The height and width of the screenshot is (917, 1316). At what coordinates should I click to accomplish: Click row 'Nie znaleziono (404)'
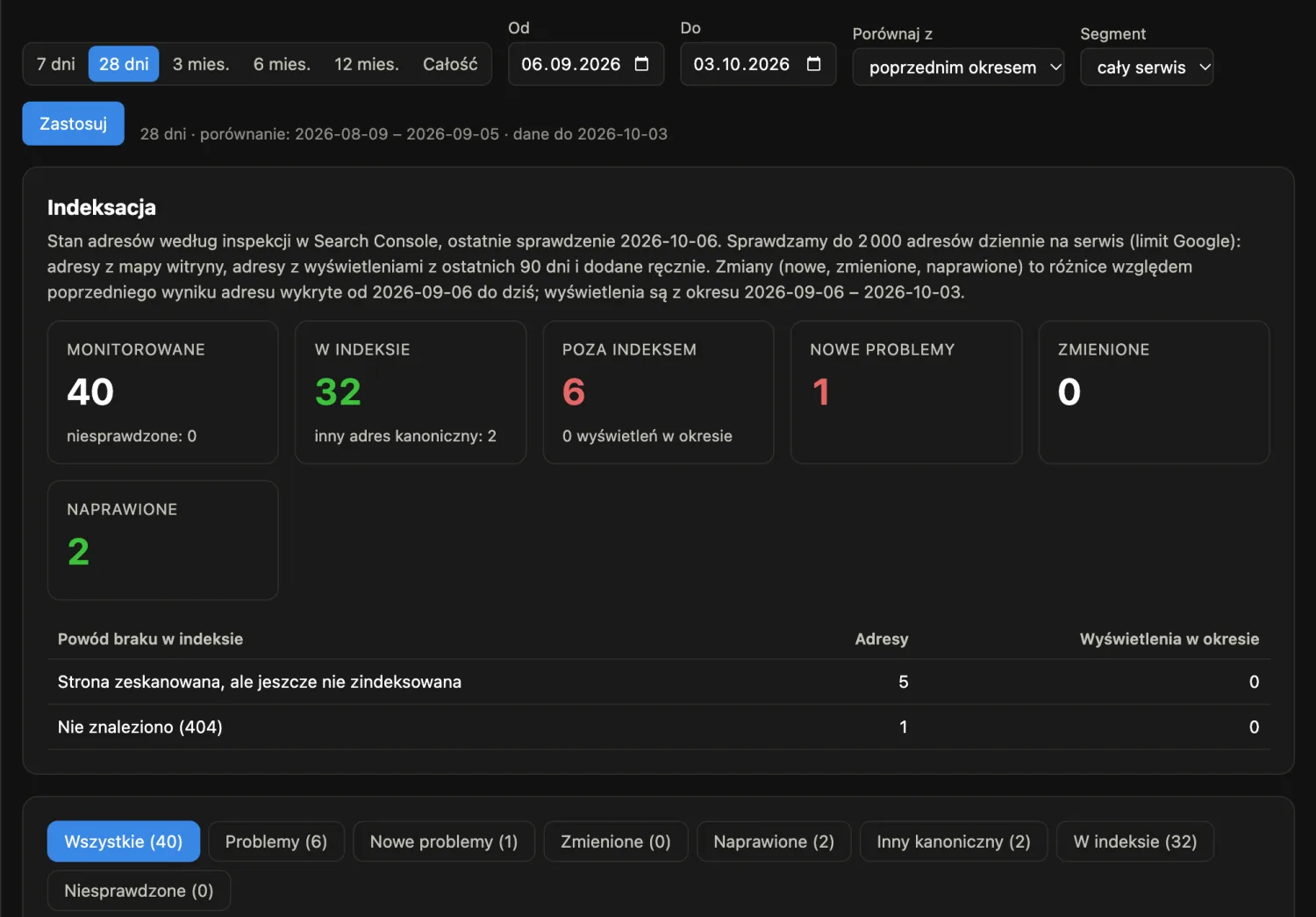point(659,727)
